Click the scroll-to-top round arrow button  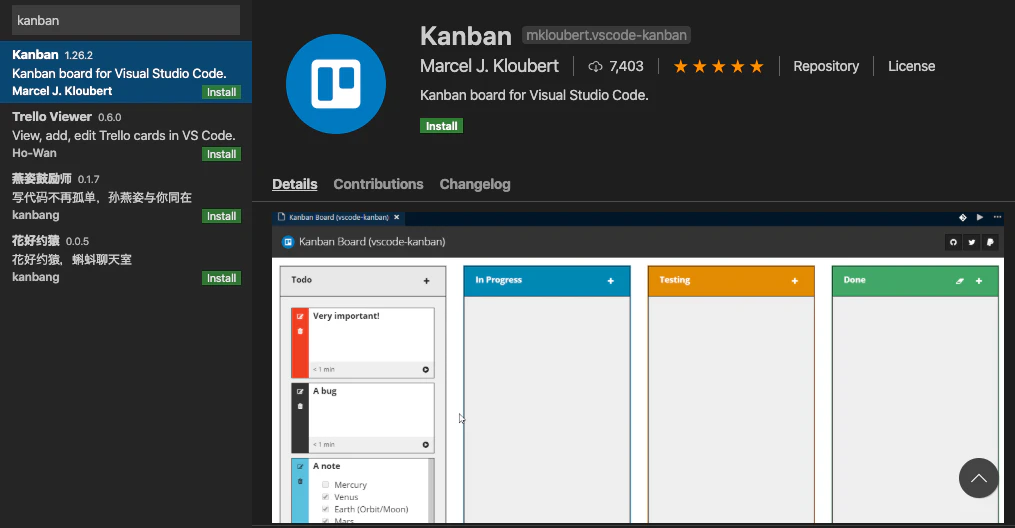[x=978, y=478]
